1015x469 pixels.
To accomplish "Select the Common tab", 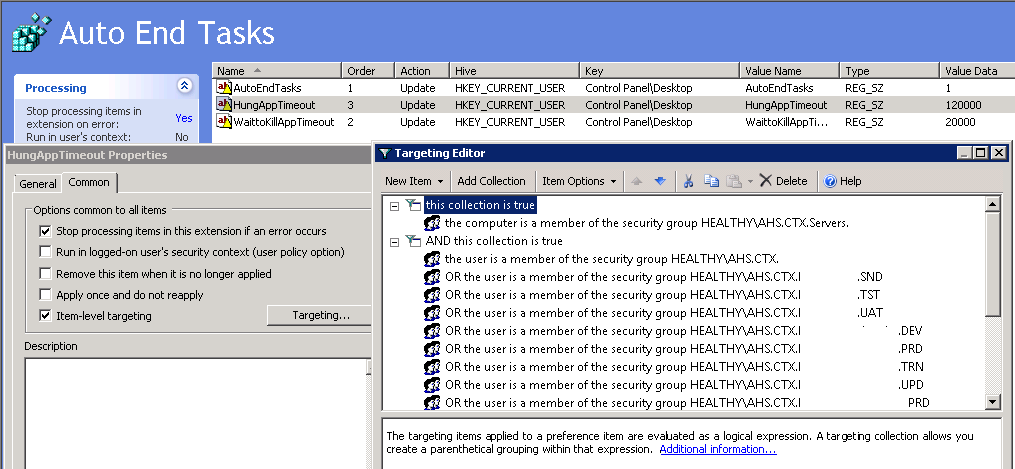I will (89, 183).
